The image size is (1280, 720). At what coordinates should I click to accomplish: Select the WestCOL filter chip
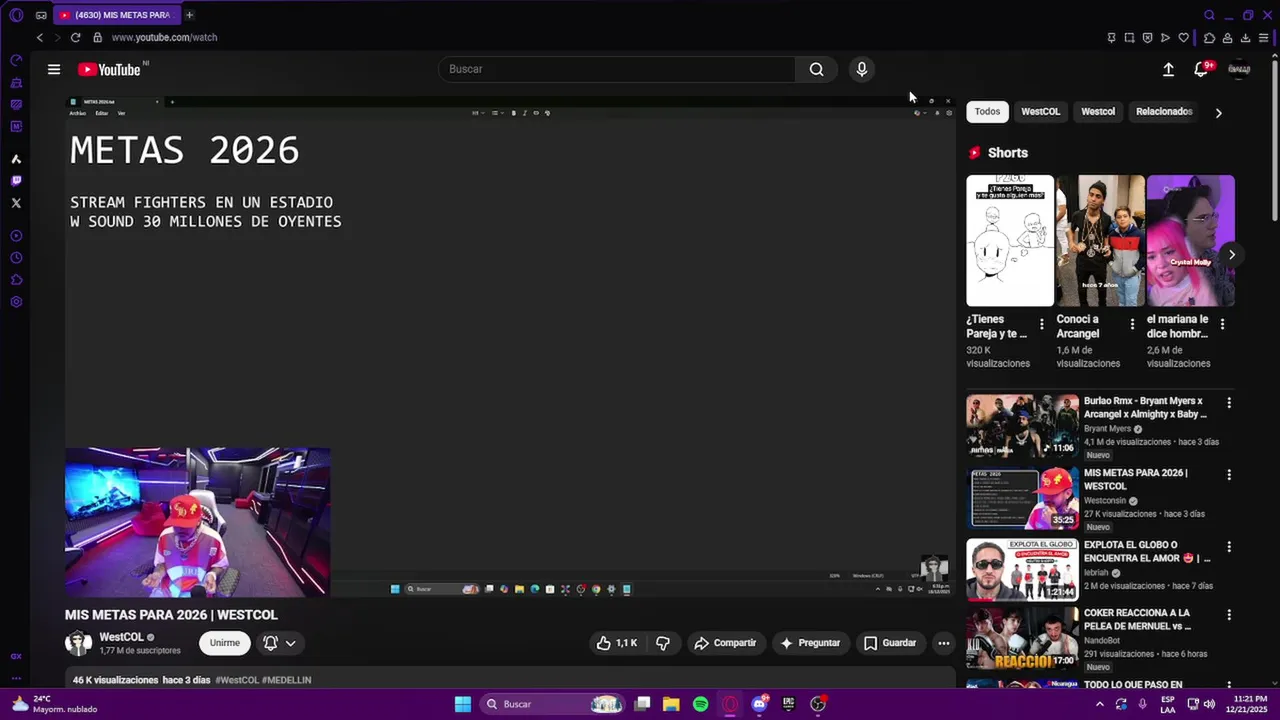coord(1040,112)
